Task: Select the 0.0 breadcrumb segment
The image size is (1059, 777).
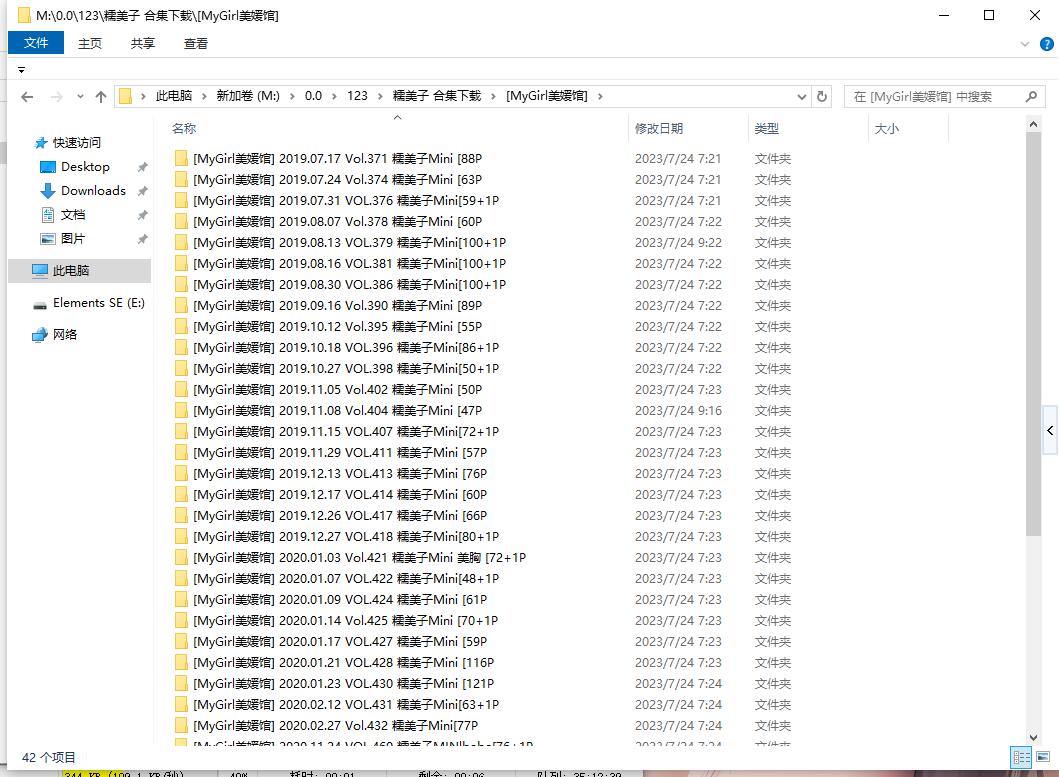Action: (313, 96)
